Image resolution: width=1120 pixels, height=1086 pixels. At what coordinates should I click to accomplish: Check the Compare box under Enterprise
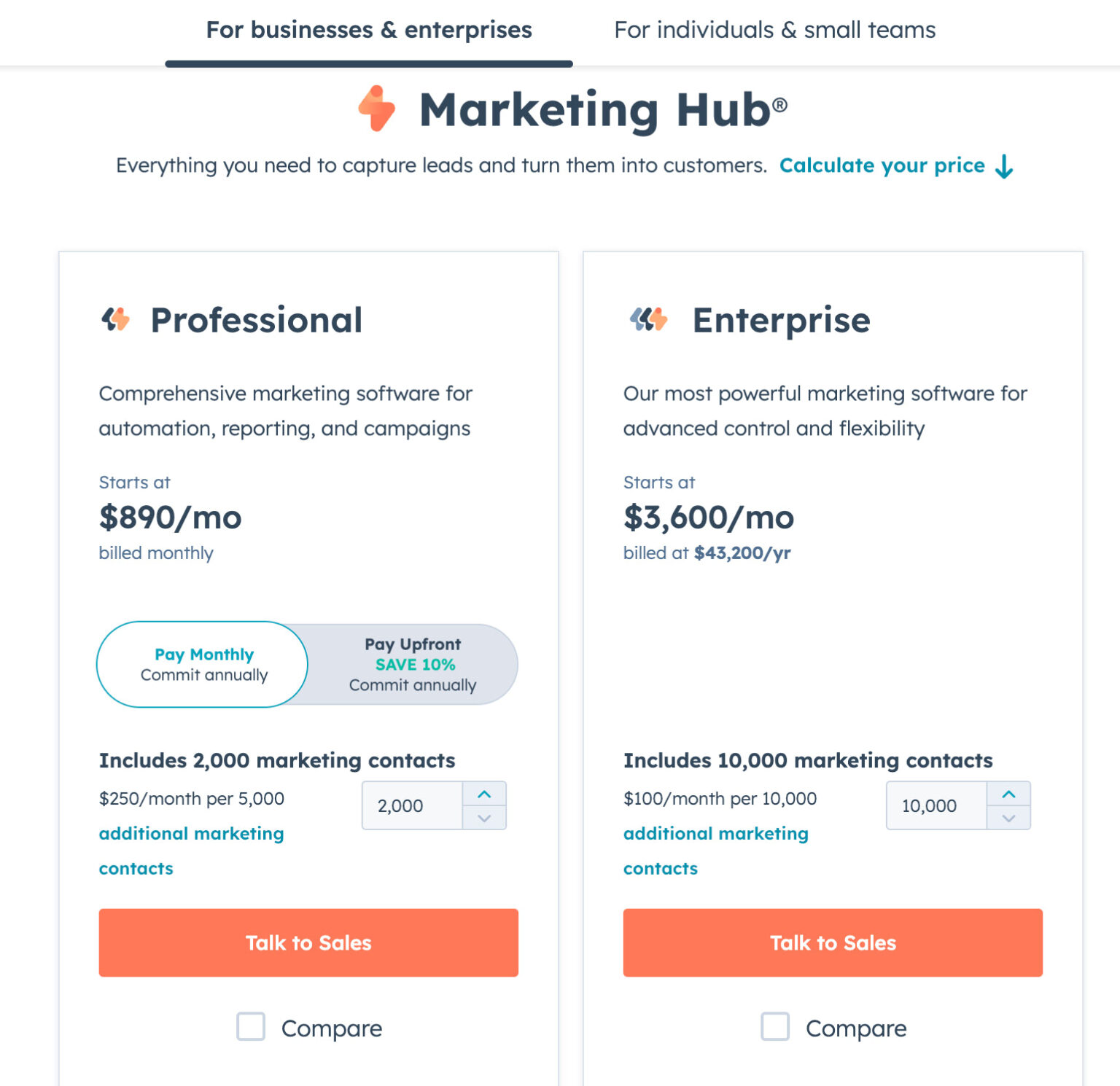pos(775,1027)
